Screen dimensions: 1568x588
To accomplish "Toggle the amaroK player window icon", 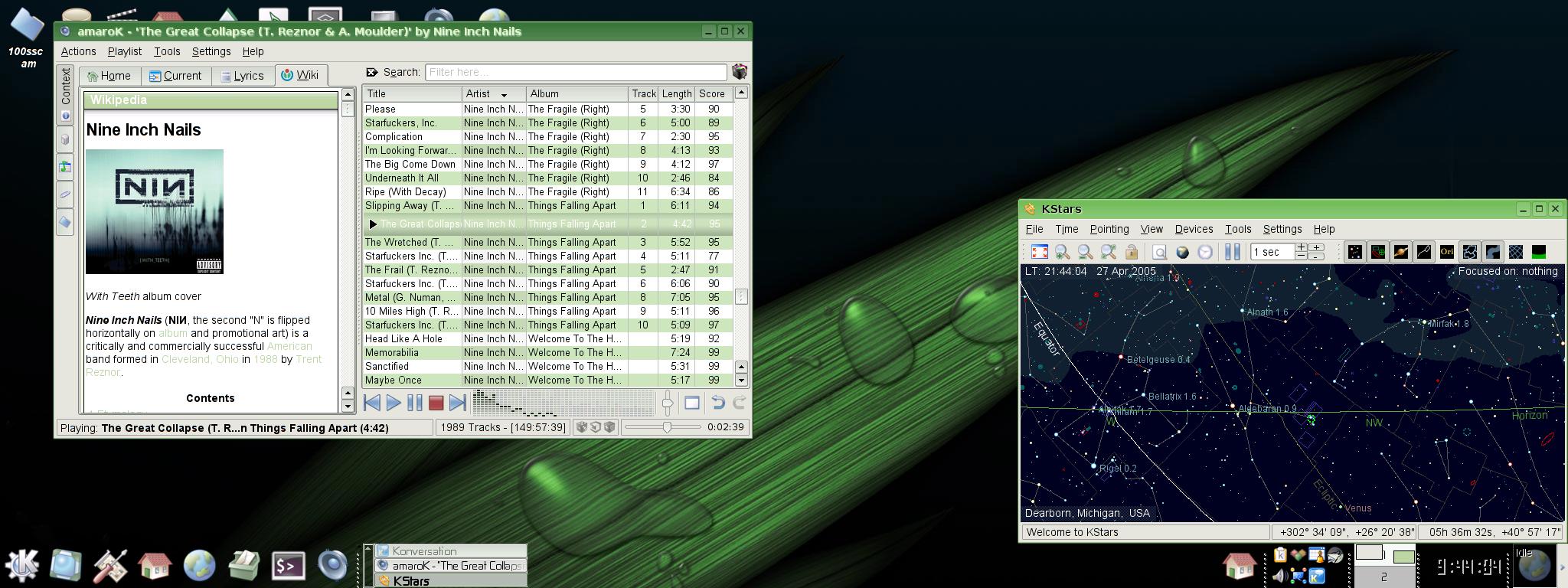I will tap(692, 403).
